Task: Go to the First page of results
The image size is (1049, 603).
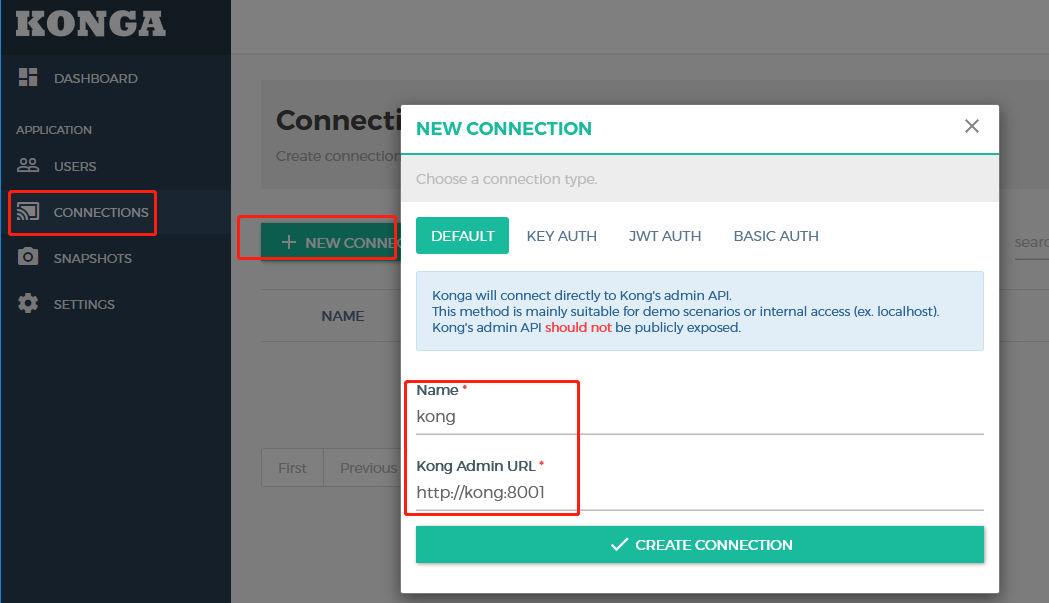Action: (291, 467)
